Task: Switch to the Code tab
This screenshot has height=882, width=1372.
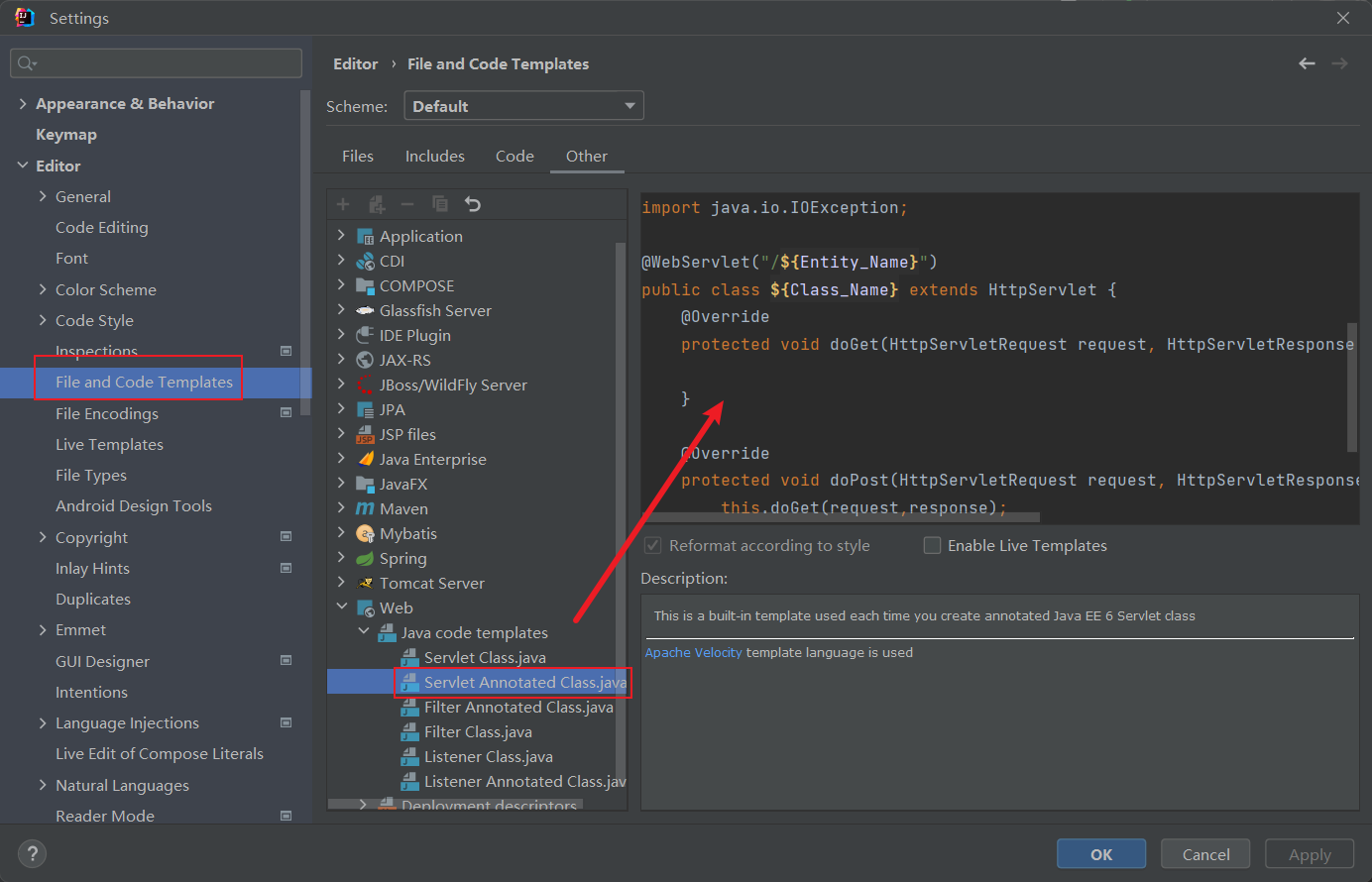Action: (x=514, y=156)
